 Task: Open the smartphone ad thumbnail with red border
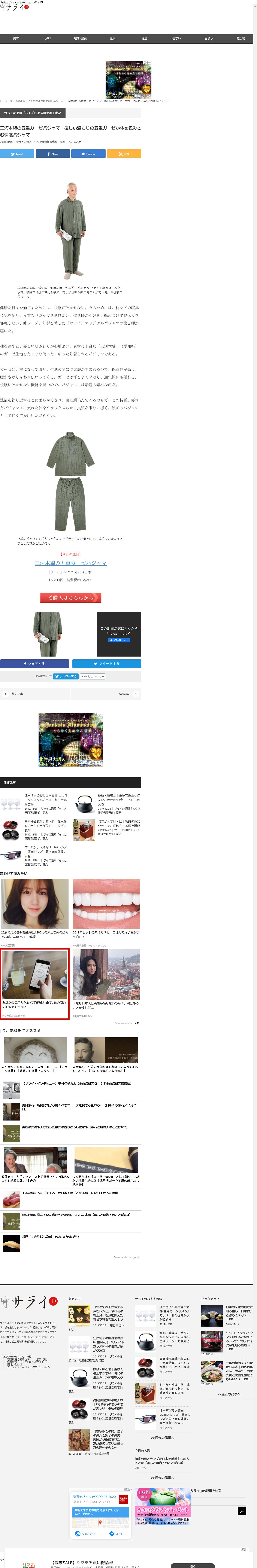point(35,975)
